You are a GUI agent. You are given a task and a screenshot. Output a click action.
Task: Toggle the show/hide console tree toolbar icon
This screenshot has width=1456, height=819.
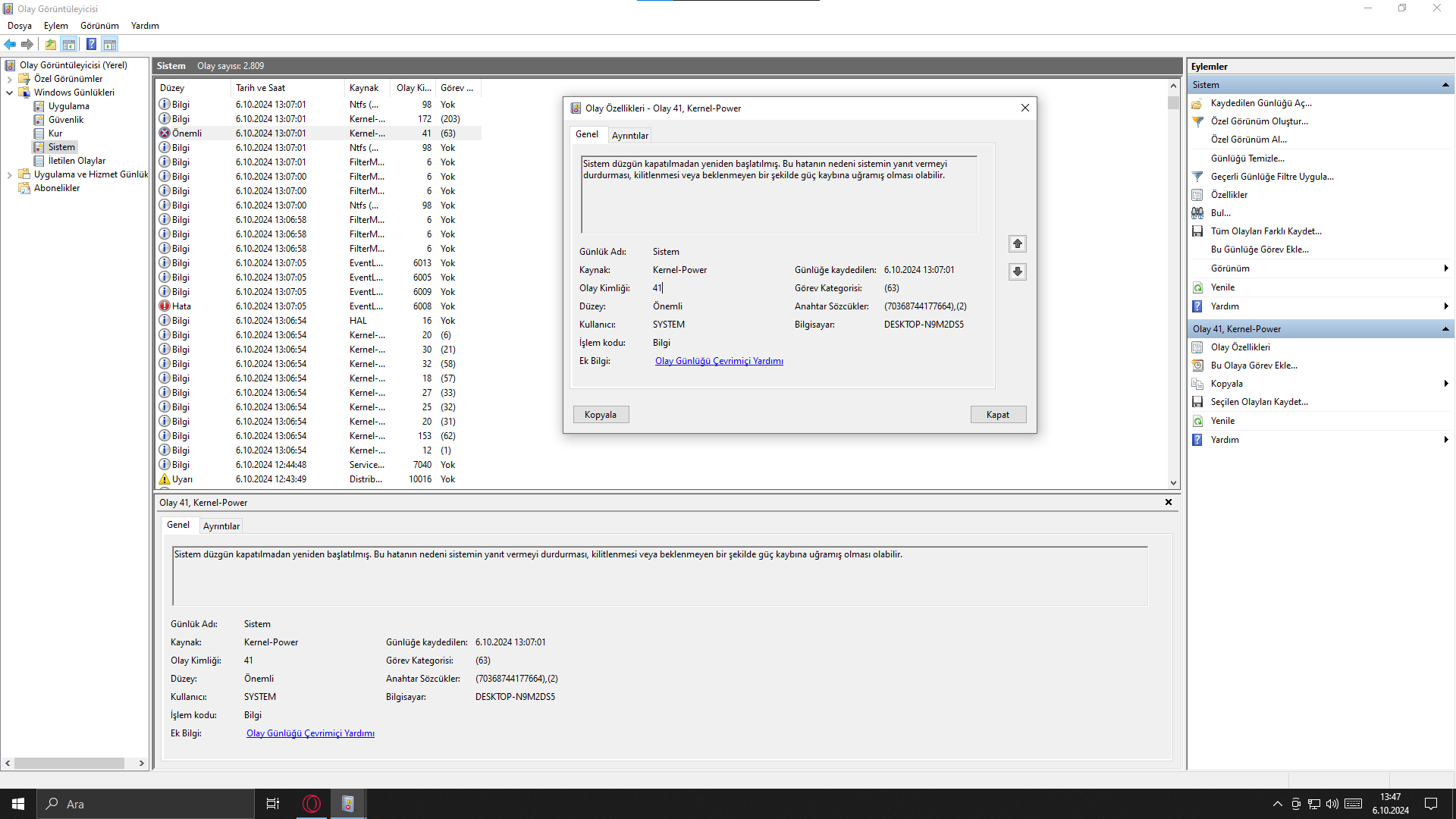pos(69,44)
